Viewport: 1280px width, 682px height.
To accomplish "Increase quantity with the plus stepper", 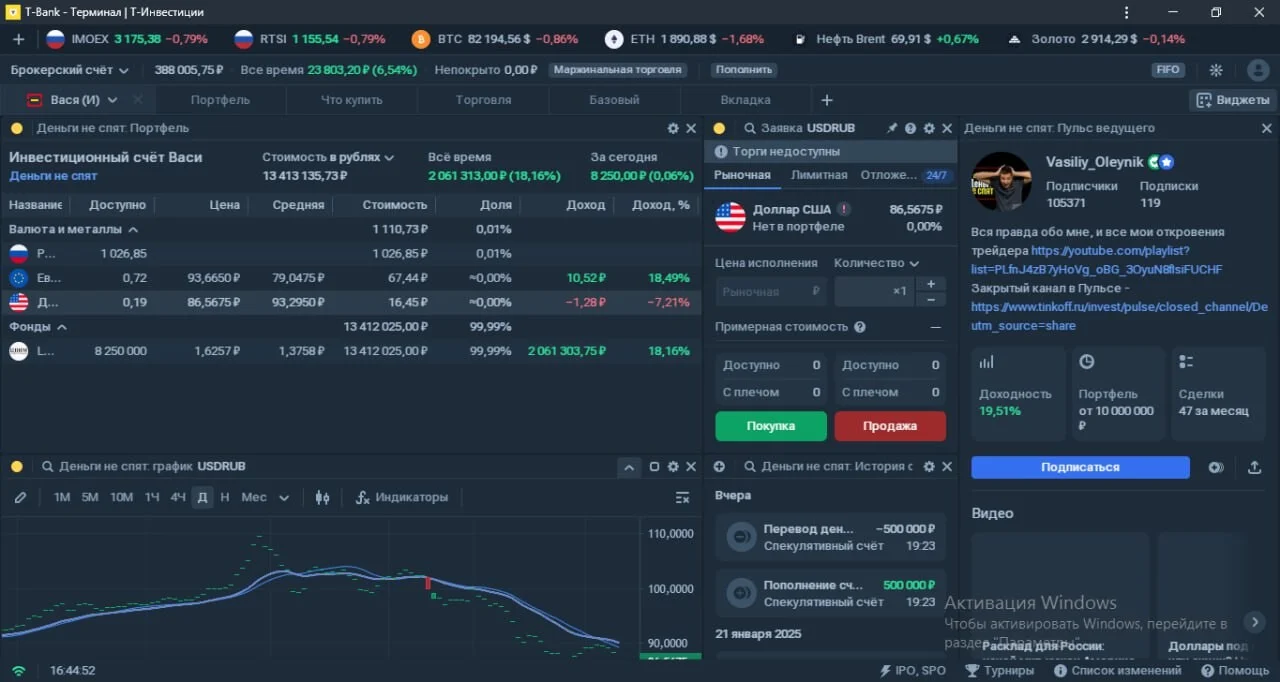I will click(x=931, y=284).
